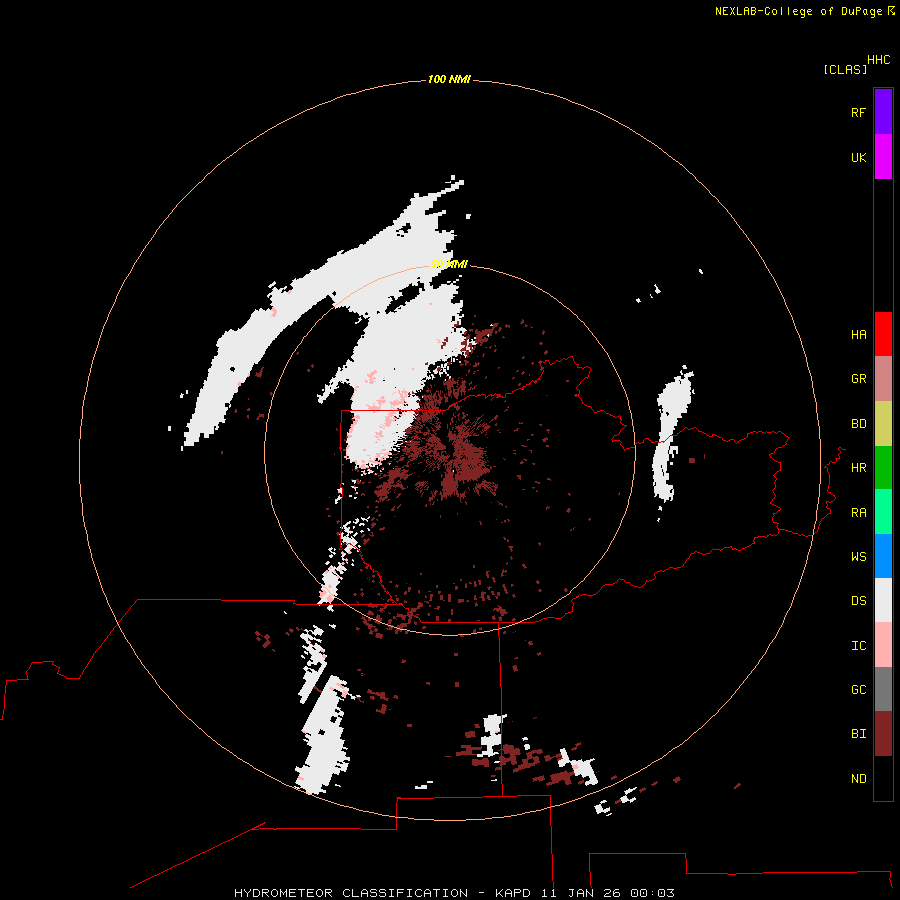Select the GC gray legend swatch
This screenshot has height=900, width=900.
click(x=883, y=689)
